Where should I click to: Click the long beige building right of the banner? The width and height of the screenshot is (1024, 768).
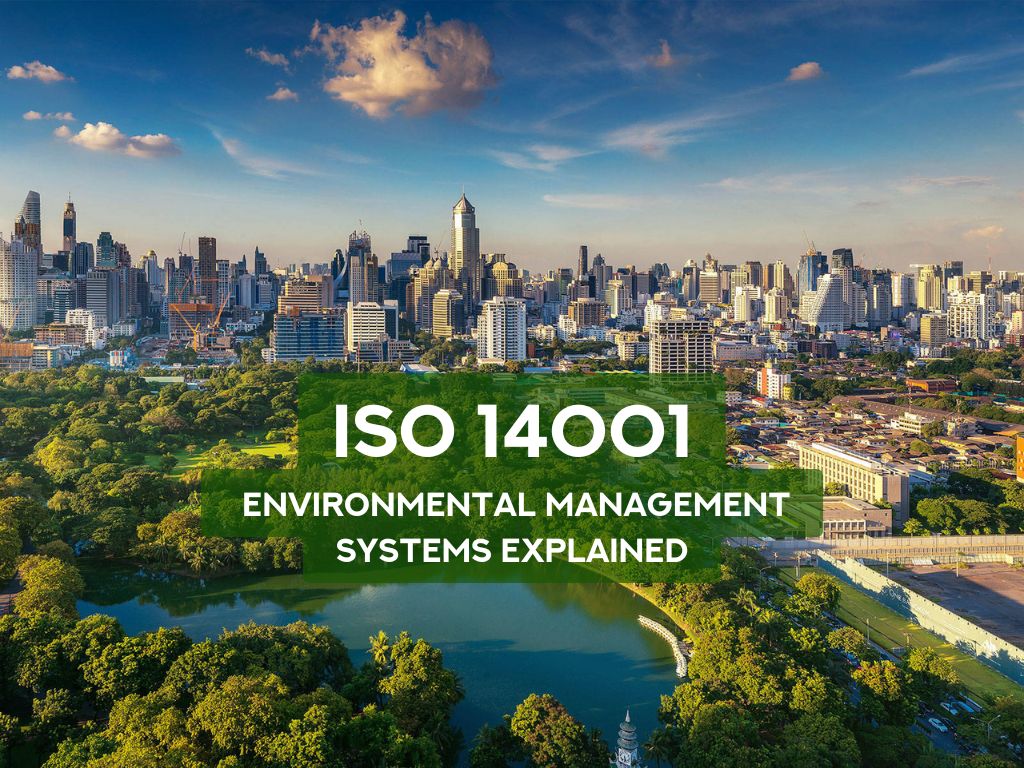850,470
